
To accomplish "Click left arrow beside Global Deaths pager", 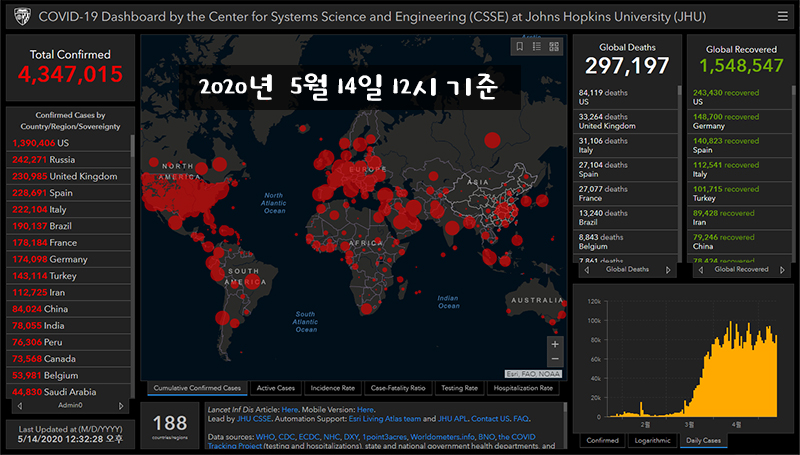I will [587, 270].
